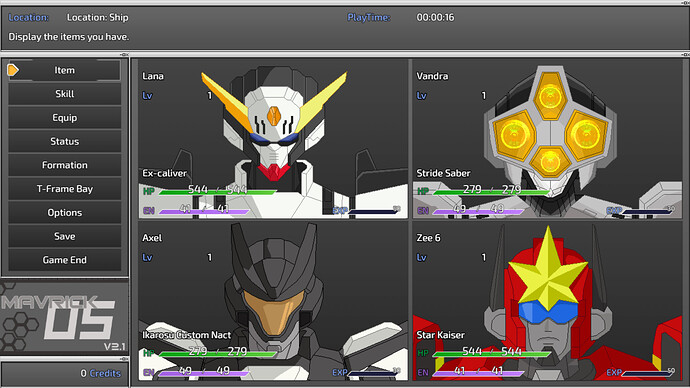The height and width of the screenshot is (388, 690).
Task: Click the PlayTime value 00:00:16
Action: 435,18
